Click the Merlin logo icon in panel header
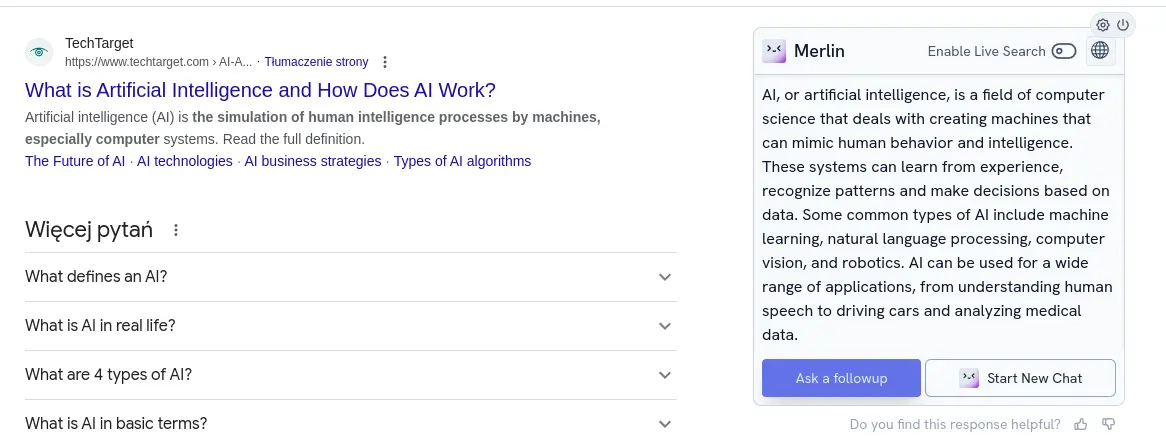The image size is (1166, 444). [x=774, y=51]
